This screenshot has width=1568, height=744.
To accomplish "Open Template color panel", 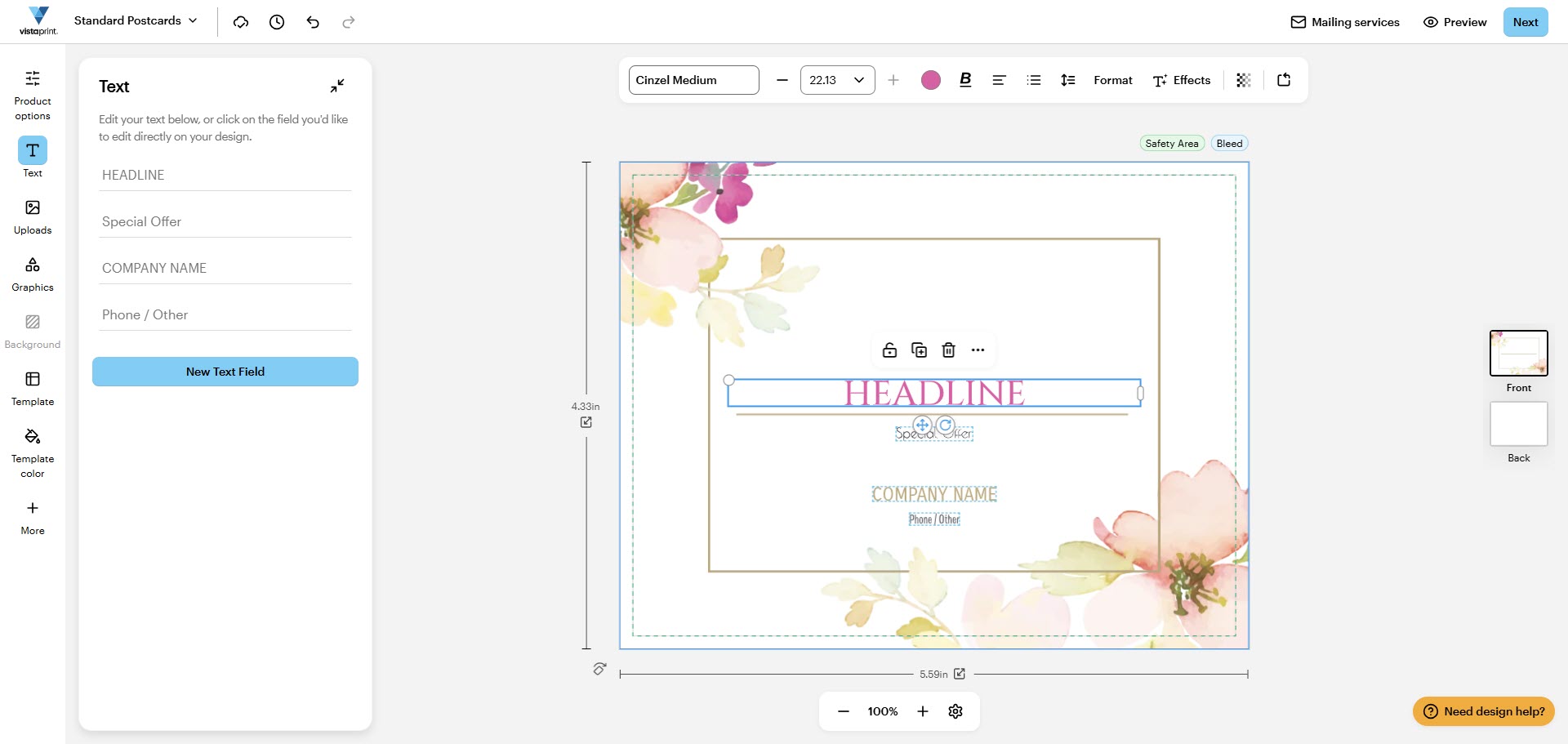I will [x=33, y=452].
